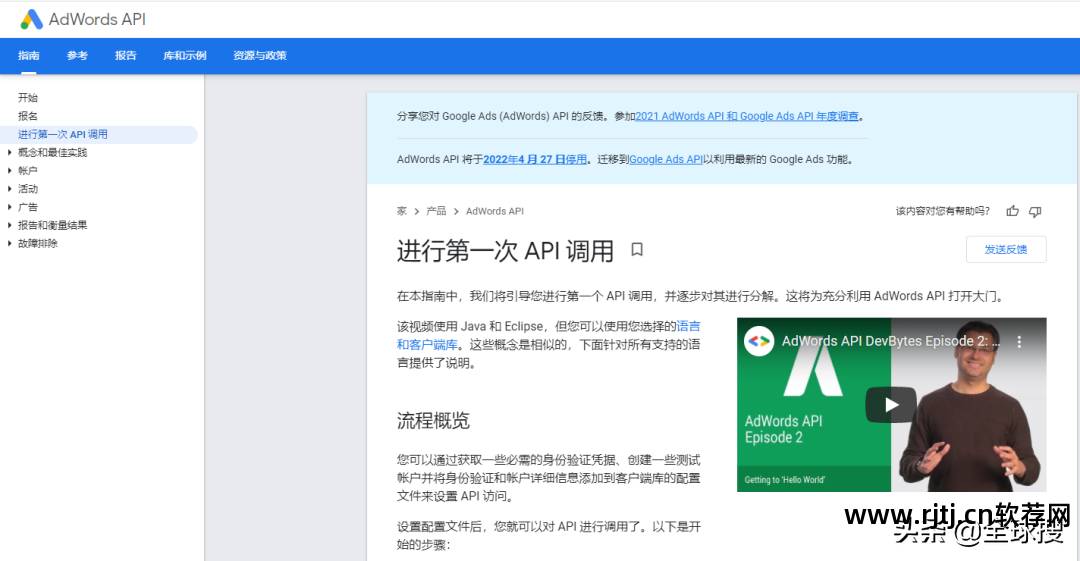Expand the 报告和衡量结果 sidebar section
Screen dimensions: 1080x561
[10, 225]
